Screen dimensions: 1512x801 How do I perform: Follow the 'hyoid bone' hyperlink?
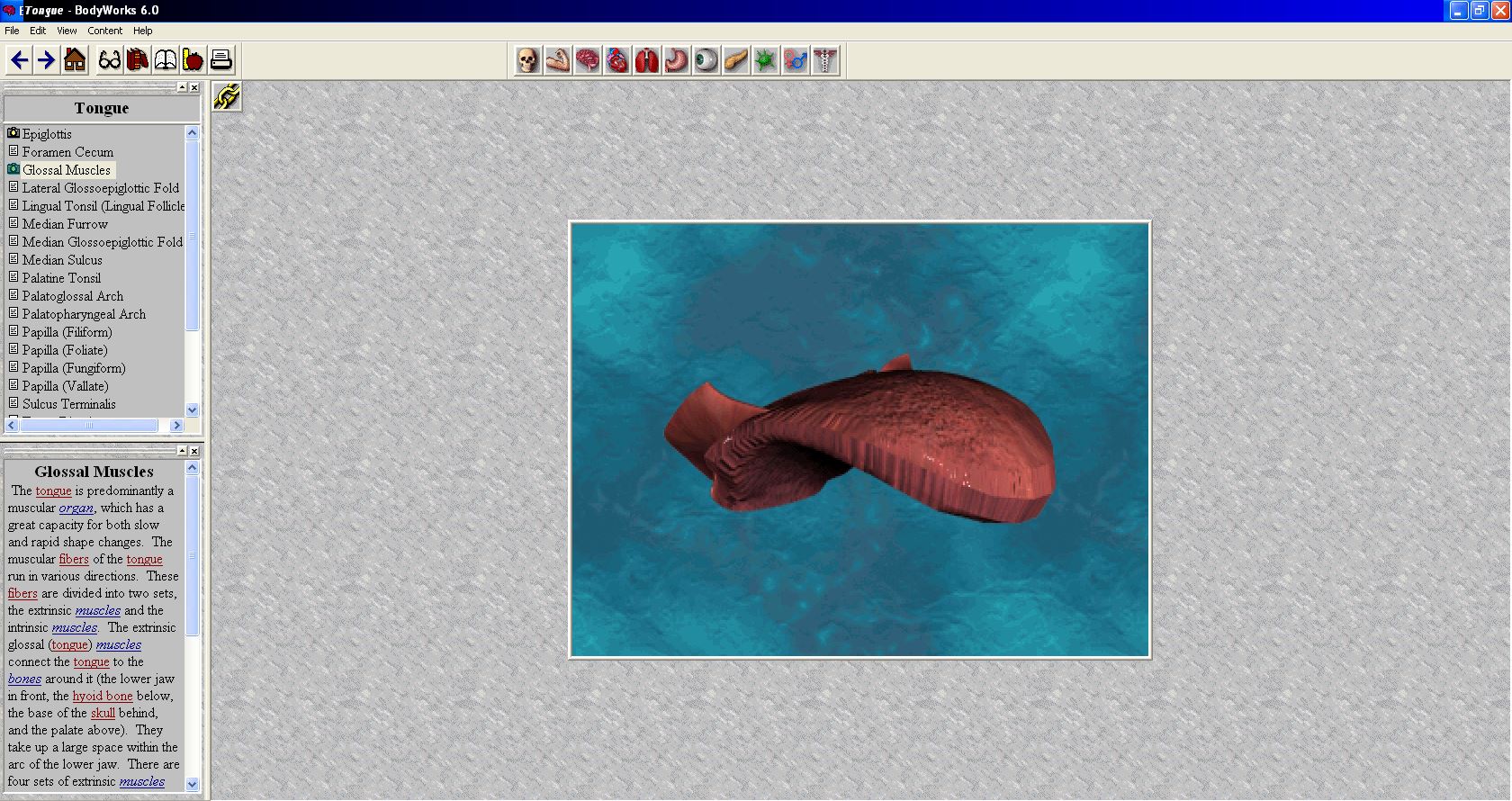click(102, 696)
